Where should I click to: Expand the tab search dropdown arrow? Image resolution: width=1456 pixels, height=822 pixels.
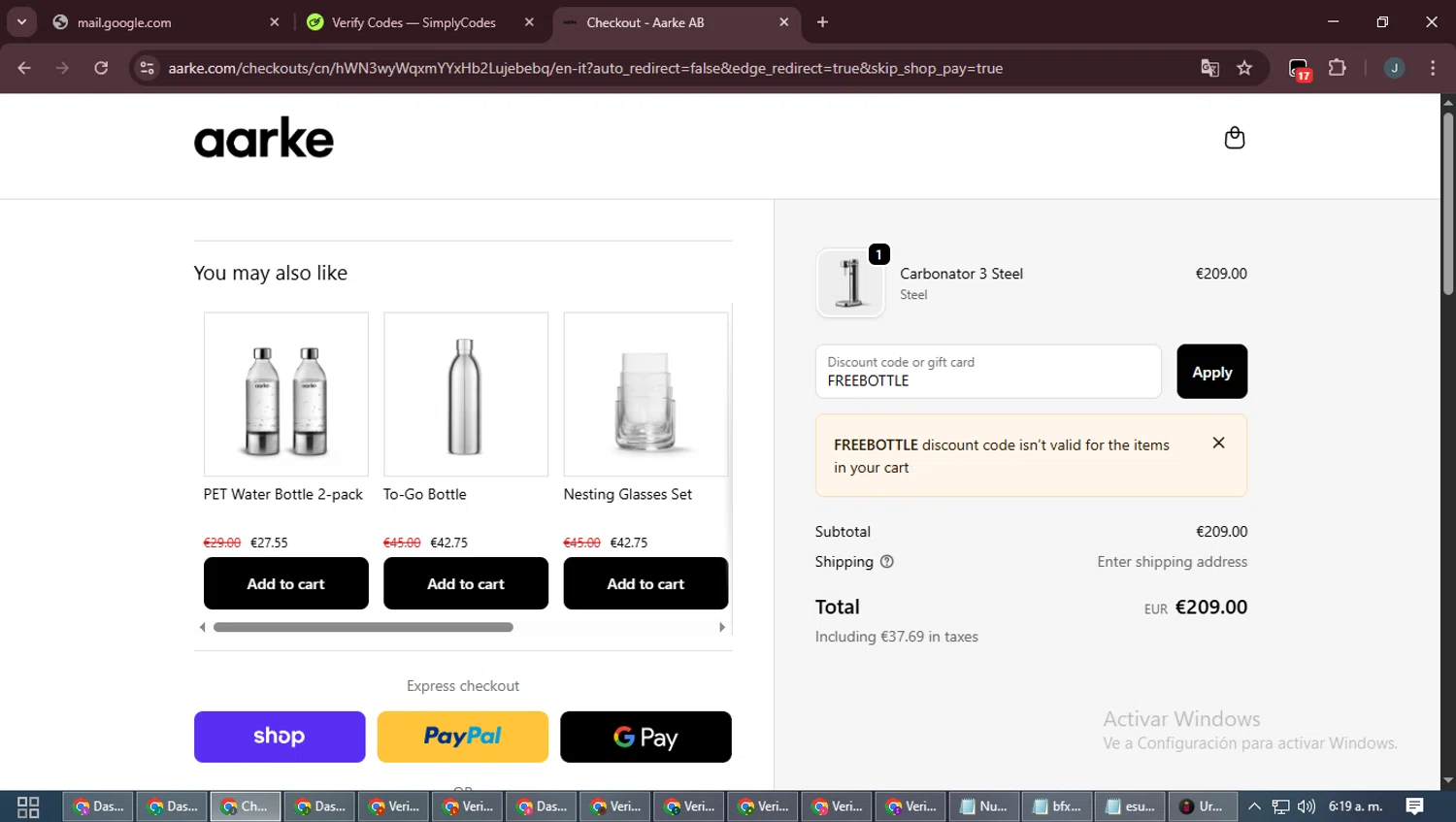click(x=21, y=22)
